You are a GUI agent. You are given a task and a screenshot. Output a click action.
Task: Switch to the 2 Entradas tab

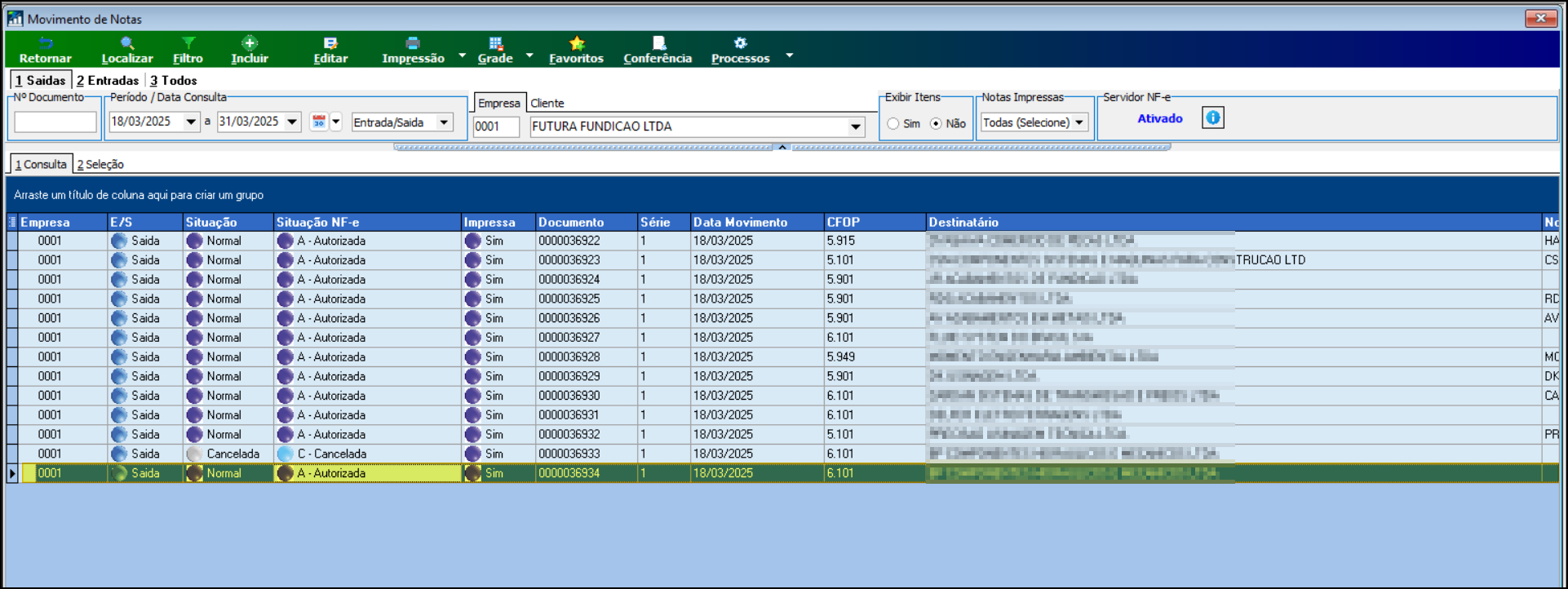click(x=108, y=80)
